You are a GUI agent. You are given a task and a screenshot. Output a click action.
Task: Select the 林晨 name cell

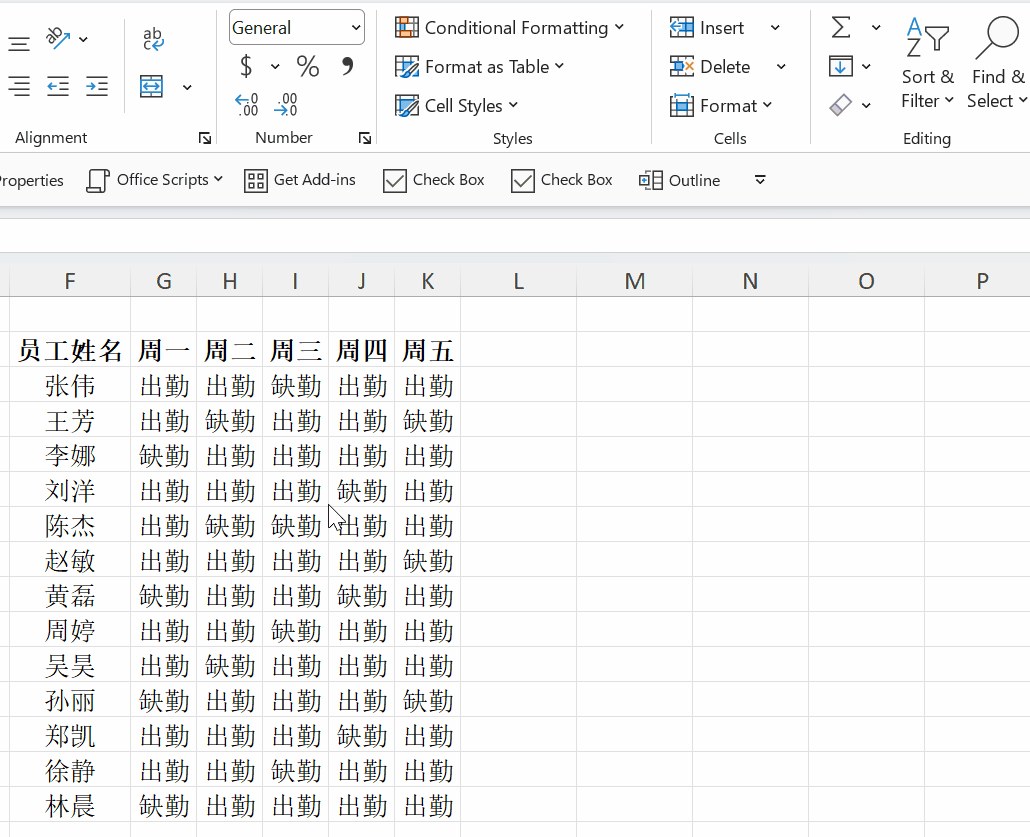click(70, 805)
